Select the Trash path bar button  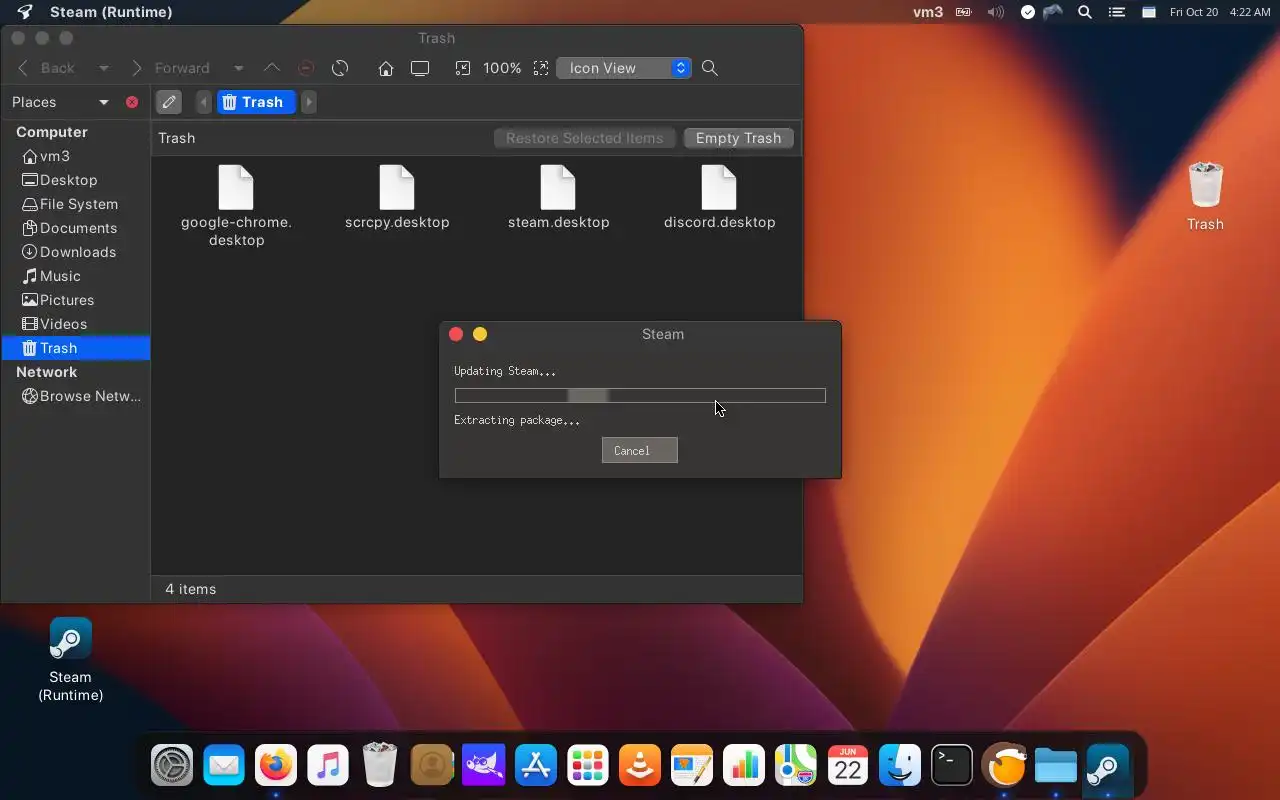coord(254,102)
